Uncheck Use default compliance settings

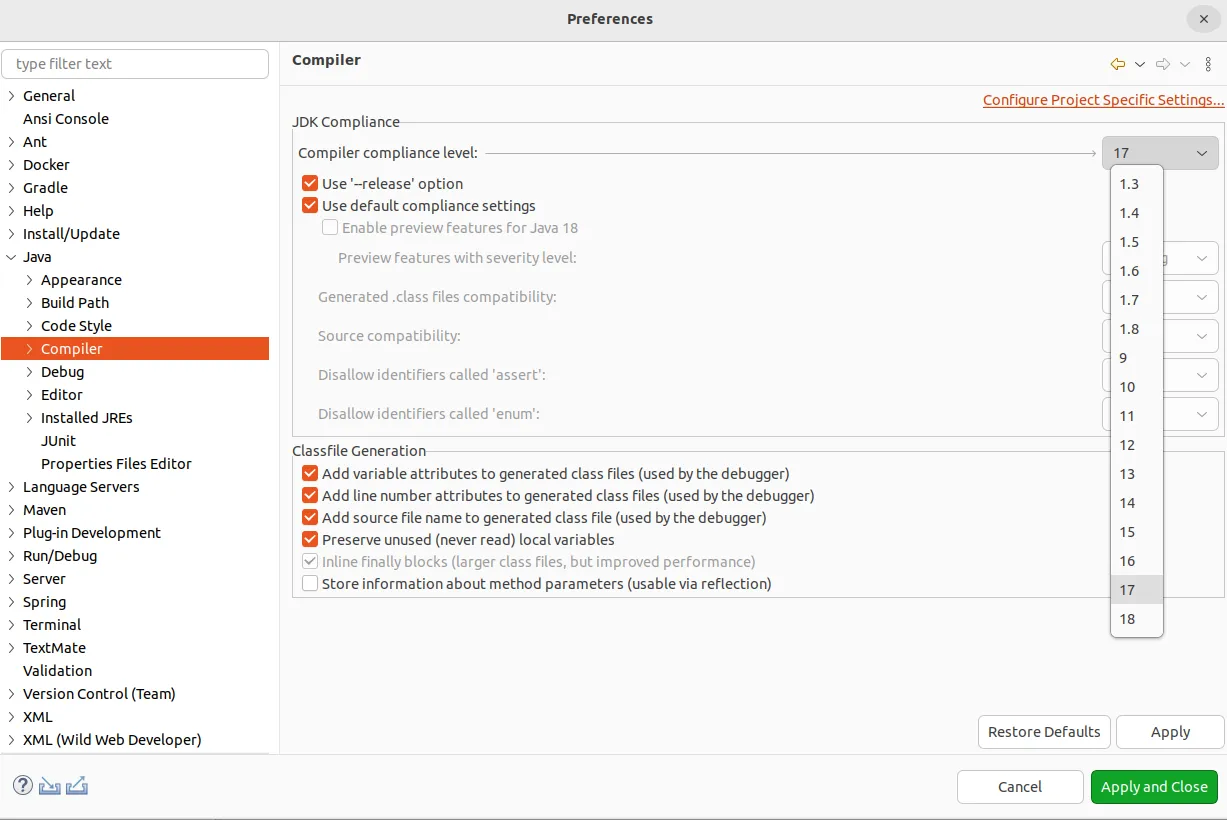pyautogui.click(x=310, y=206)
